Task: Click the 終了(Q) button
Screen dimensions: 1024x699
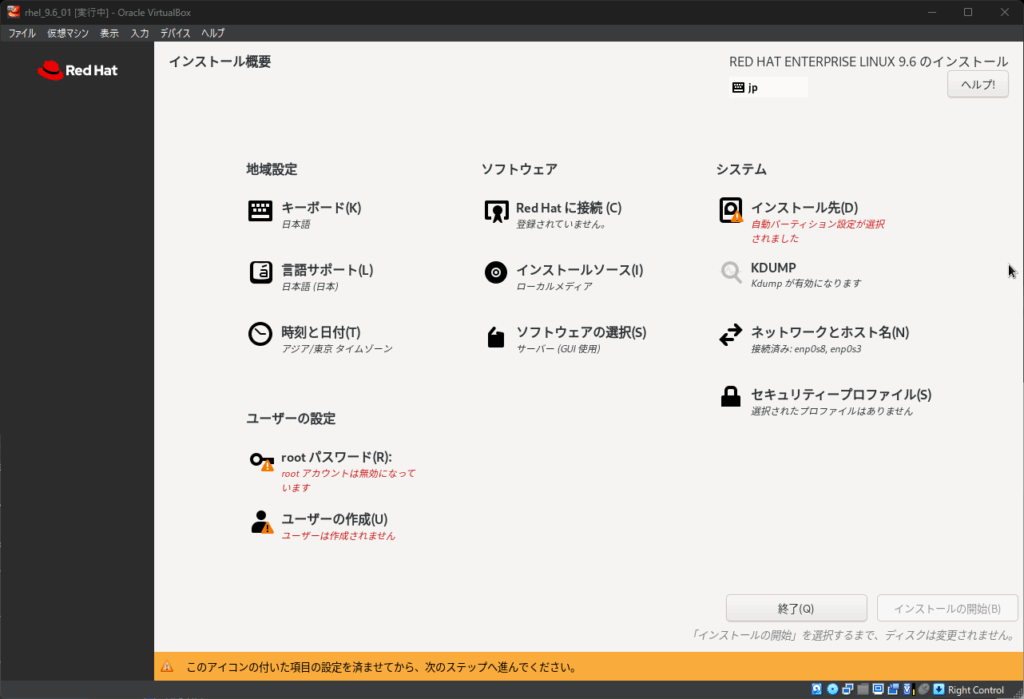Action: click(x=796, y=608)
